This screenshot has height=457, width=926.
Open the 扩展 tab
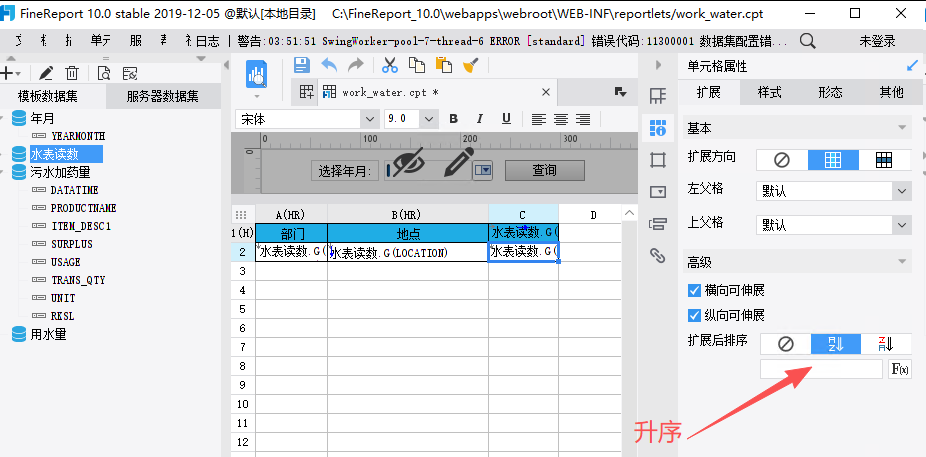tap(709, 92)
